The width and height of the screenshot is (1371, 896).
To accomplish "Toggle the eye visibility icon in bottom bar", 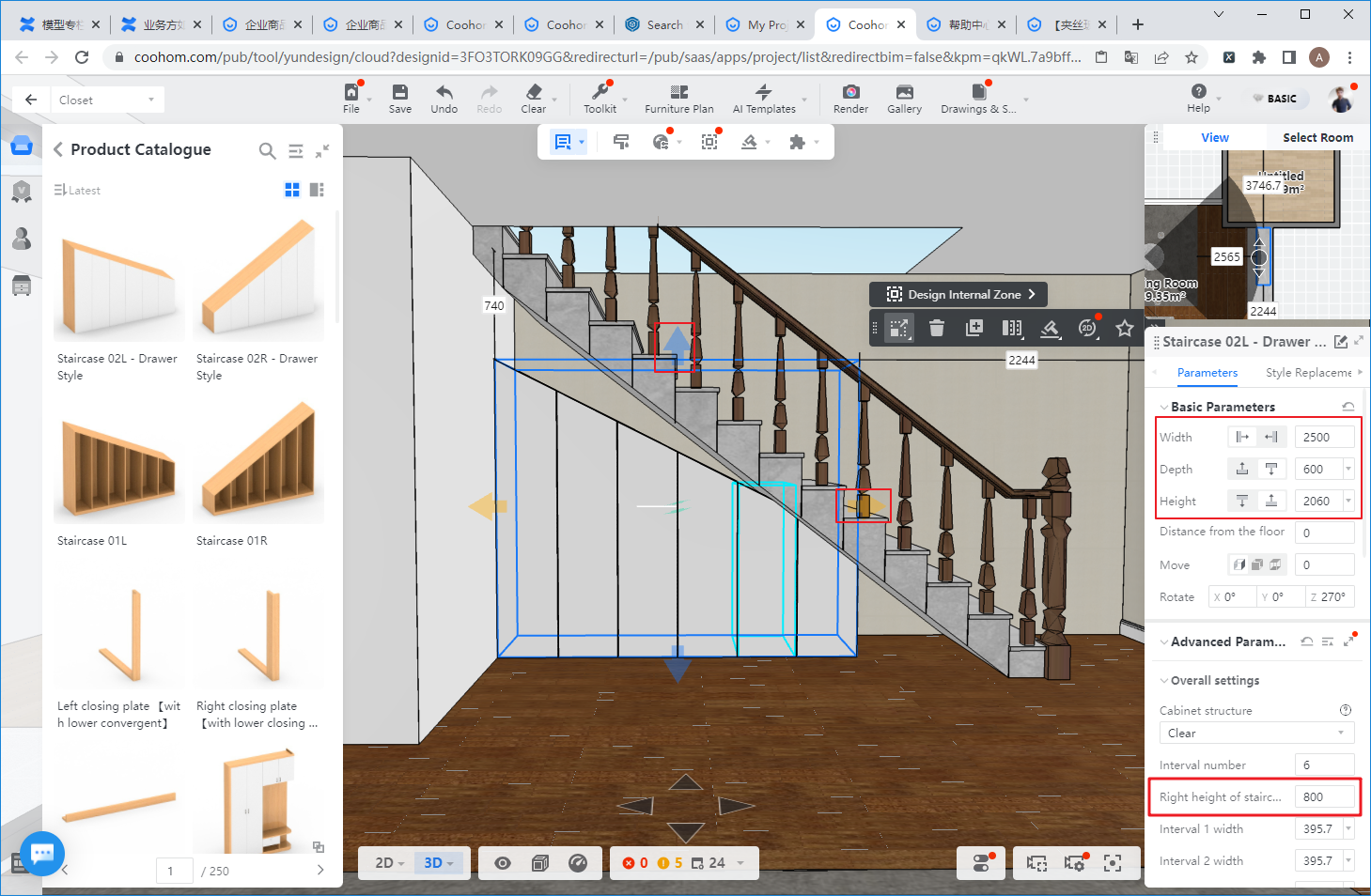I will pyautogui.click(x=503, y=863).
